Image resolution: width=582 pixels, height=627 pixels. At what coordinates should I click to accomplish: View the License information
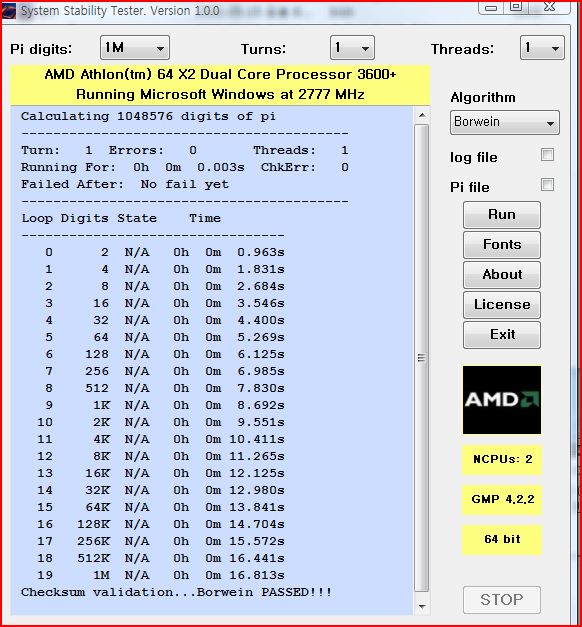click(x=502, y=305)
